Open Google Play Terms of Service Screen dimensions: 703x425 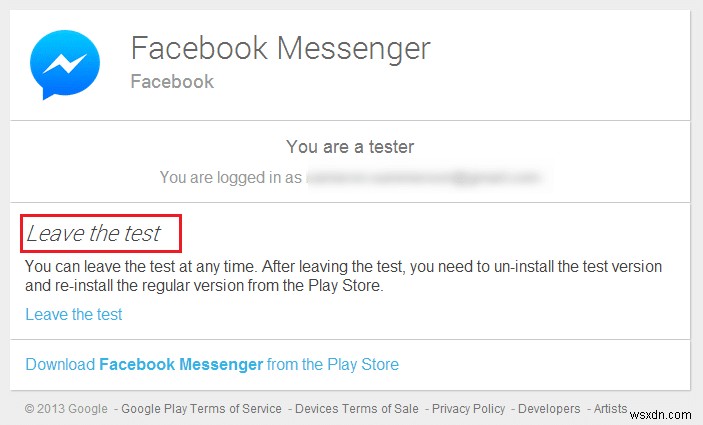pos(202,409)
